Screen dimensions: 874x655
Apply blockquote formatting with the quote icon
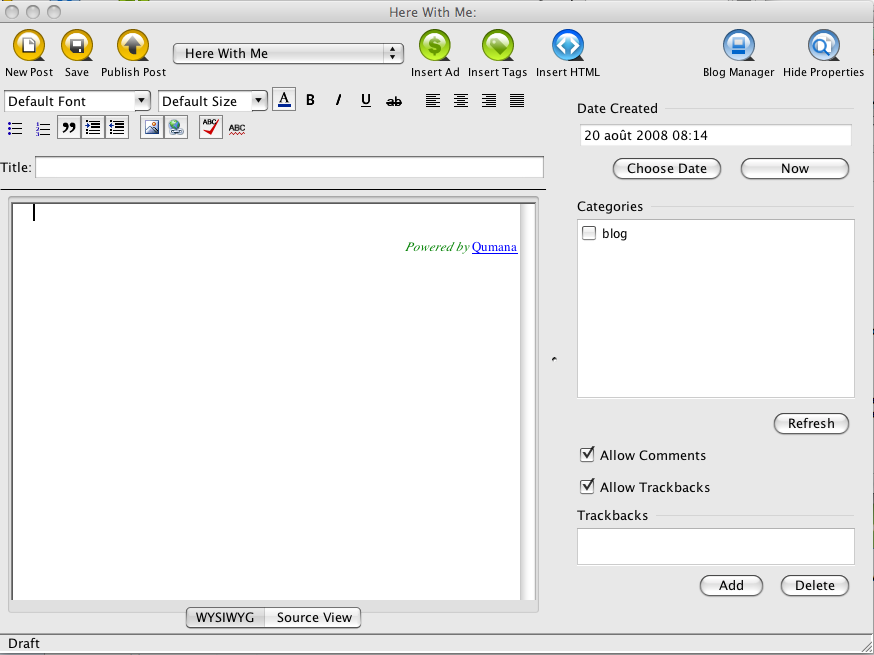click(x=69, y=128)
